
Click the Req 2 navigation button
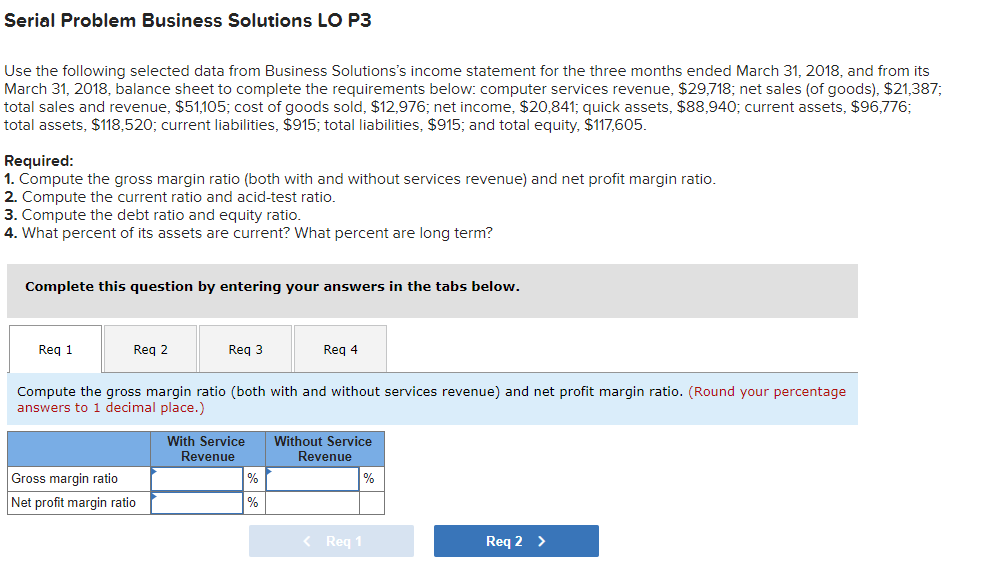[516, 540]
